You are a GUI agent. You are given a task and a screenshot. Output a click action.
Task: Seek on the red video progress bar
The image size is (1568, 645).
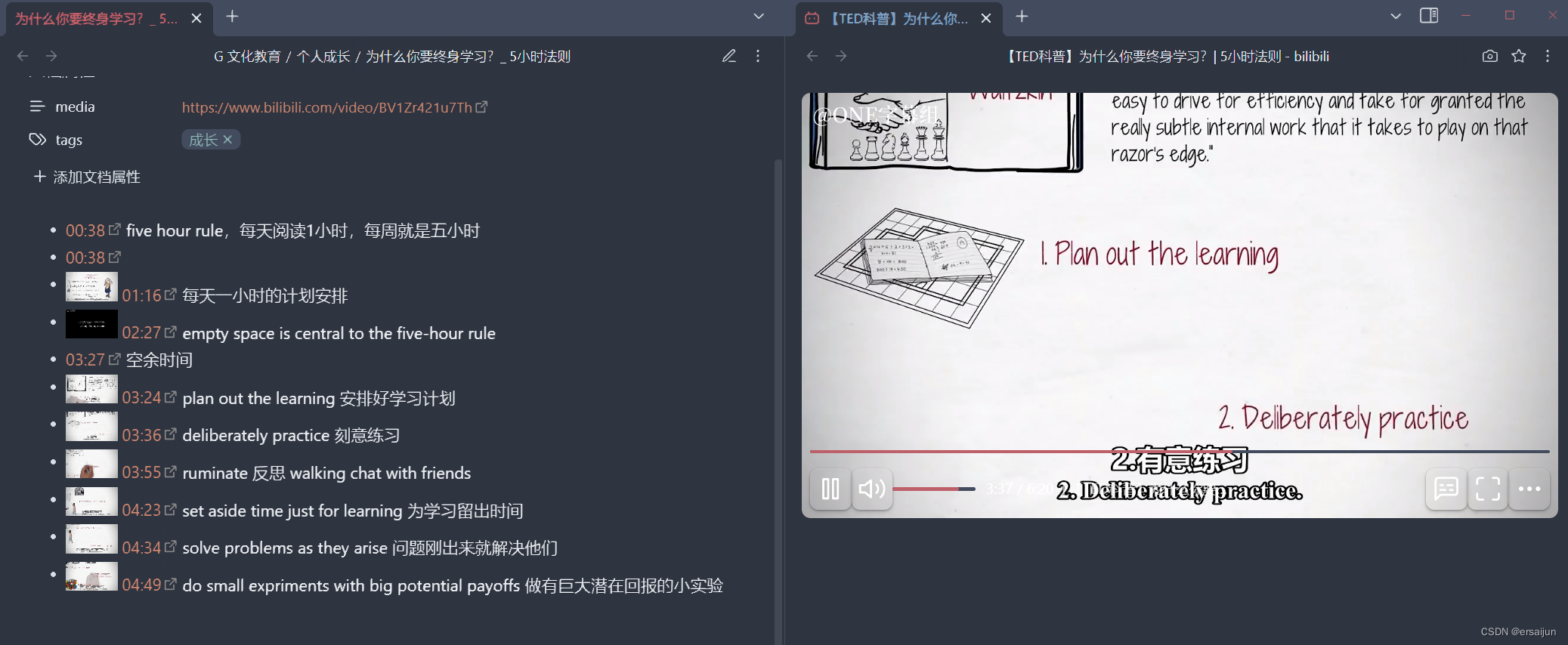point(1180,452)
